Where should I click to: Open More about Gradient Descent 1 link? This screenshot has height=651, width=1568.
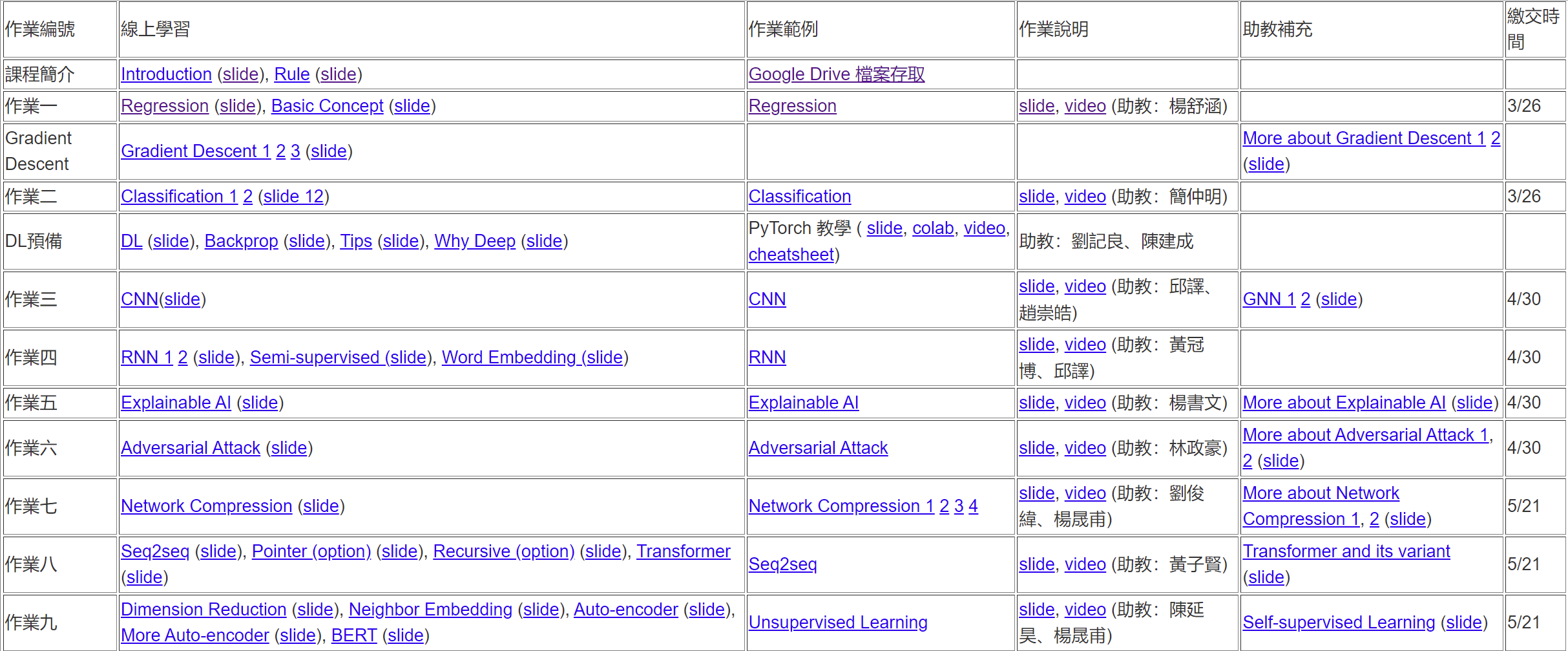[1364, 138]
